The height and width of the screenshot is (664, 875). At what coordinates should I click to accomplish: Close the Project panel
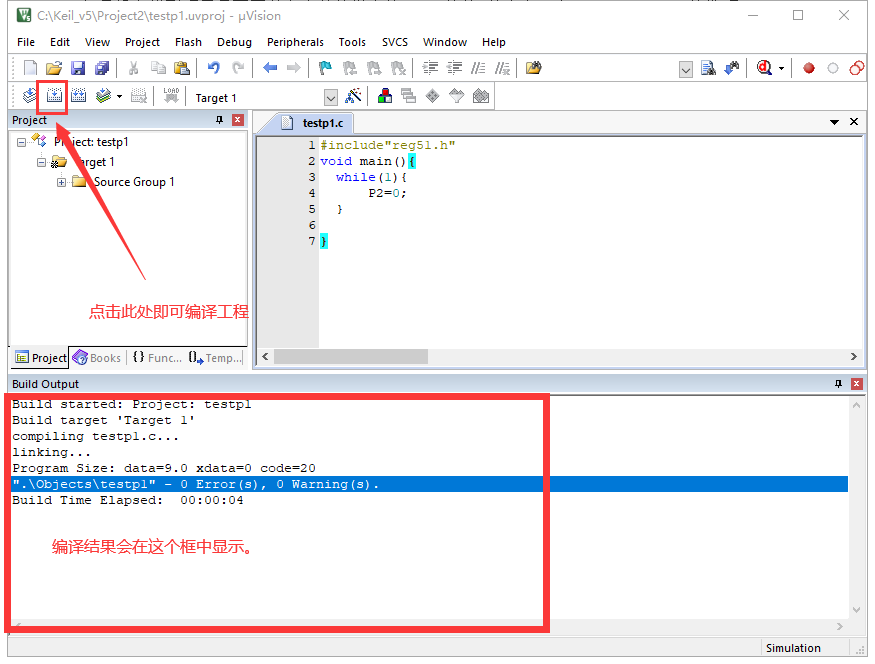click(238, 120)
